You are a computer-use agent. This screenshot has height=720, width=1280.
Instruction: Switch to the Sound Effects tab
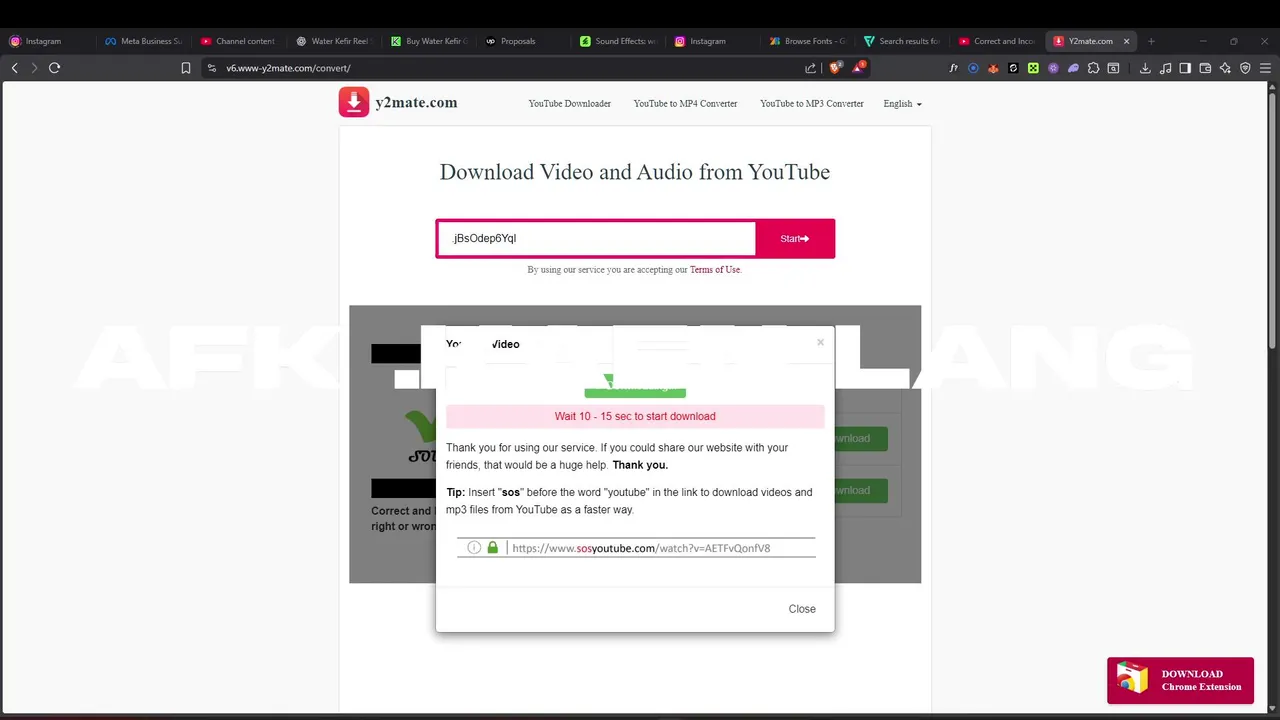click(618, 41)
